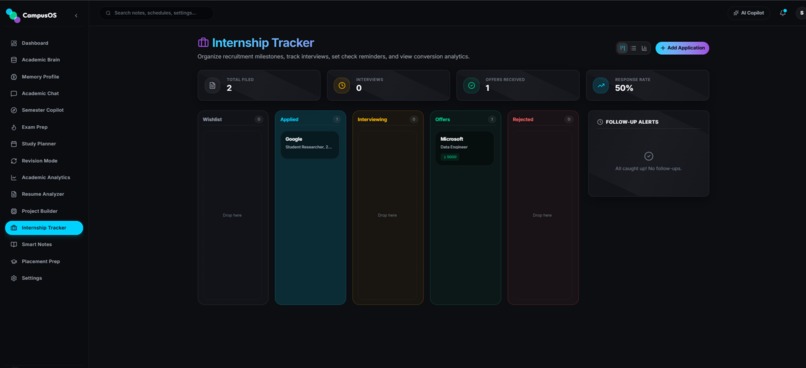Click the clock icon in Interviews card
Image resolution: width=806 pixels, height=368 pixels.
point(342,85)
